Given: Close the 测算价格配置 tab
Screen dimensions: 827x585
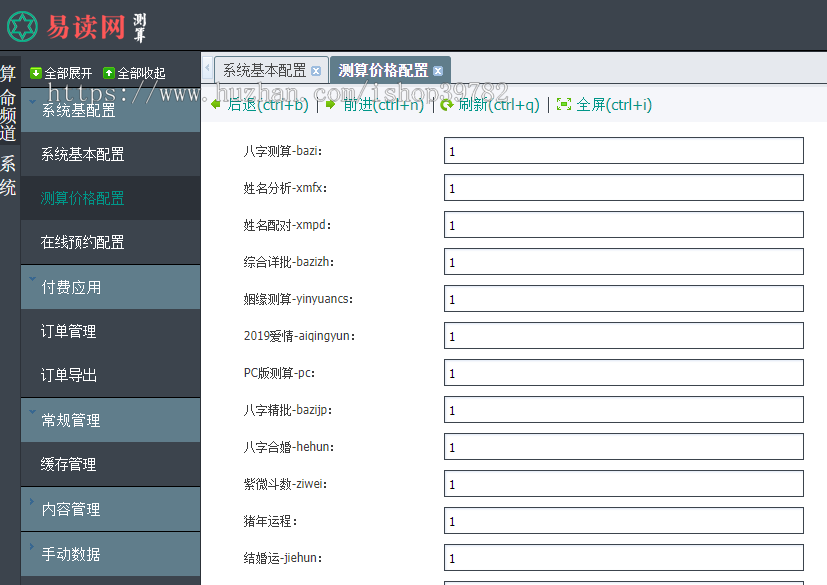Looking at the screenshot, I should coord(438,71).
